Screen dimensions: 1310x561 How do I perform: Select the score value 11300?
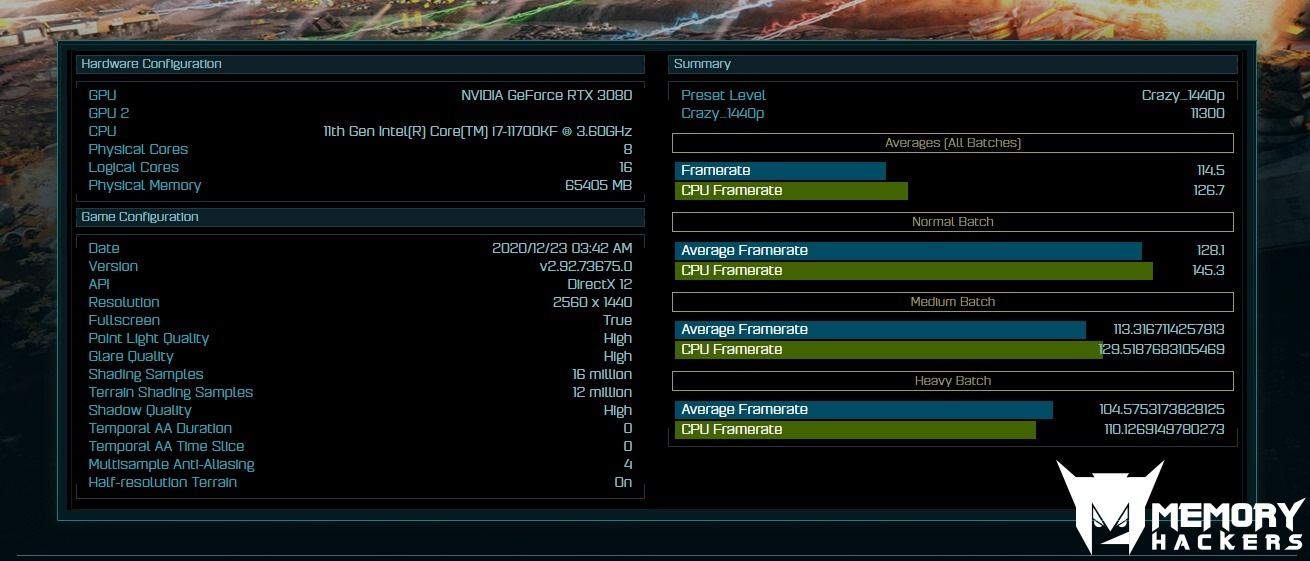[1207, 114]
